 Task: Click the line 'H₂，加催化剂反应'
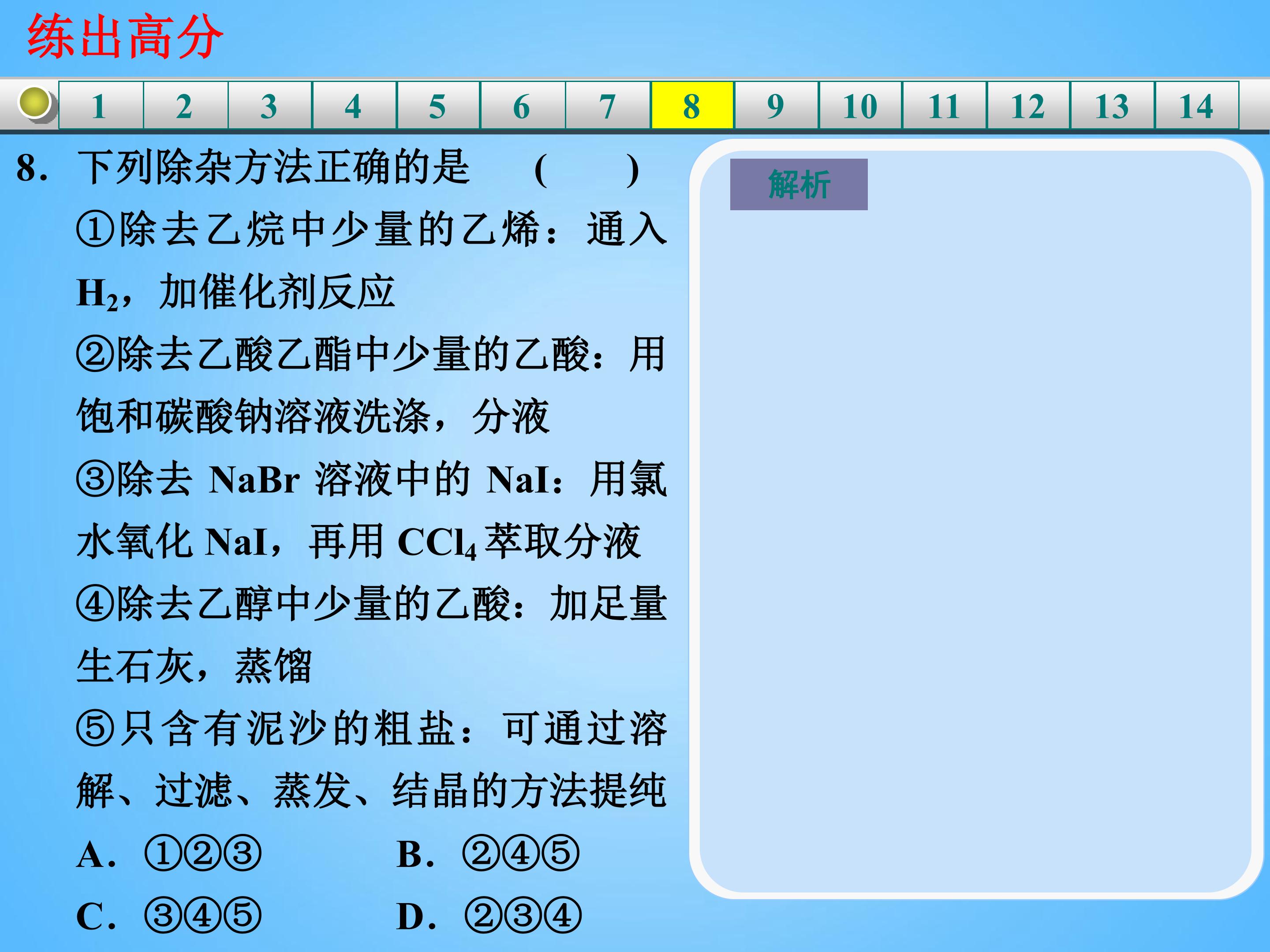[235, 293]
